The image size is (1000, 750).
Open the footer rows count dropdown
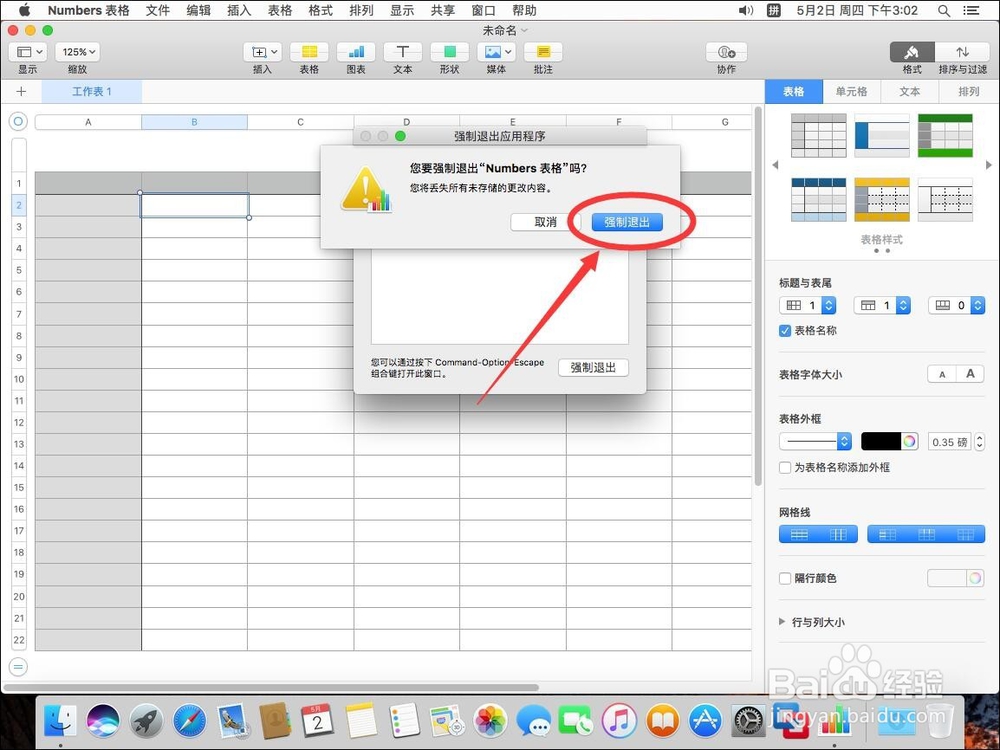[x=957, y=305]
